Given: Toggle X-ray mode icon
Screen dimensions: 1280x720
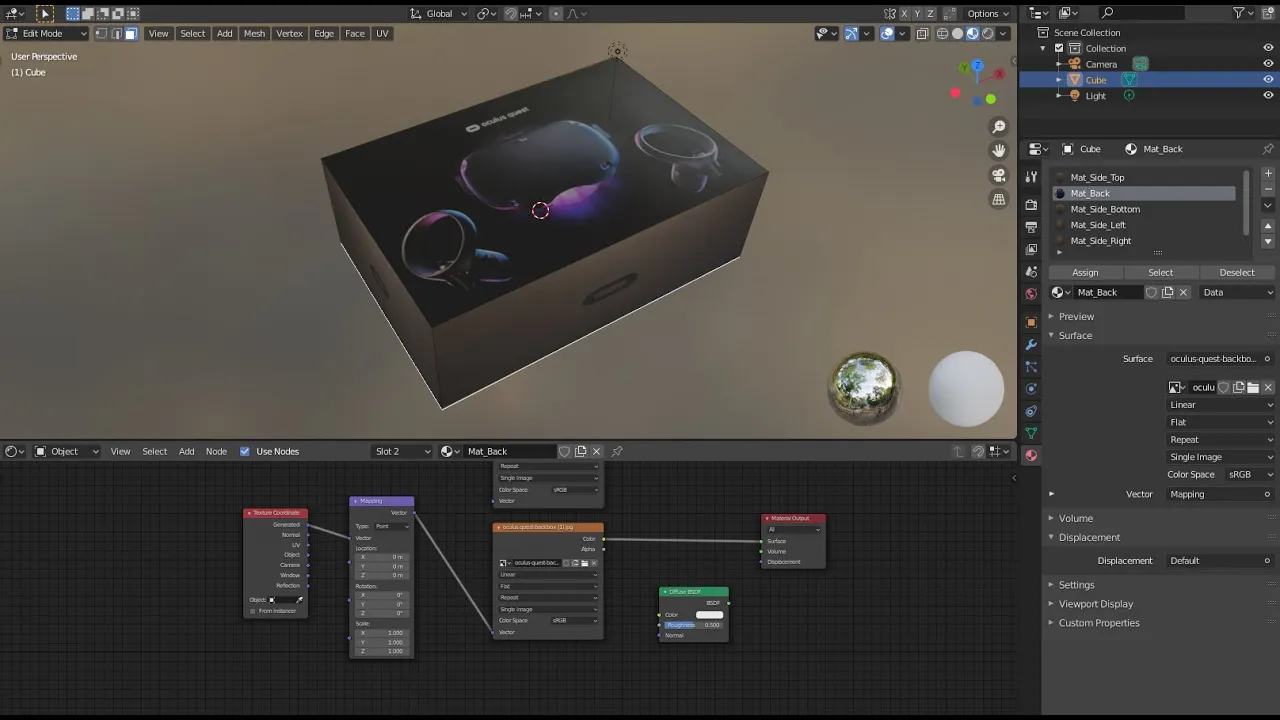Looking at the screenshot, I should click(x=922, y=33).
